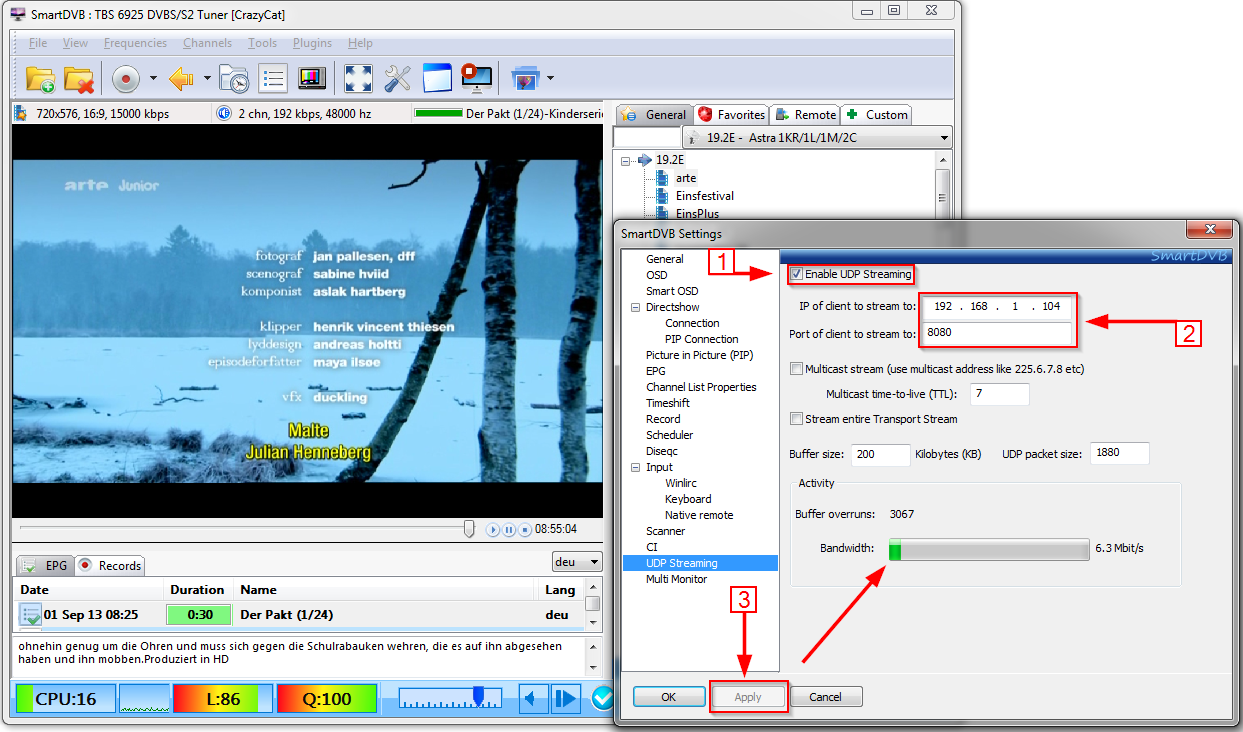Click Cancel in SmartDVB Settings
The height and width of the screenshot is (732, 1243).
click(826, 697)
